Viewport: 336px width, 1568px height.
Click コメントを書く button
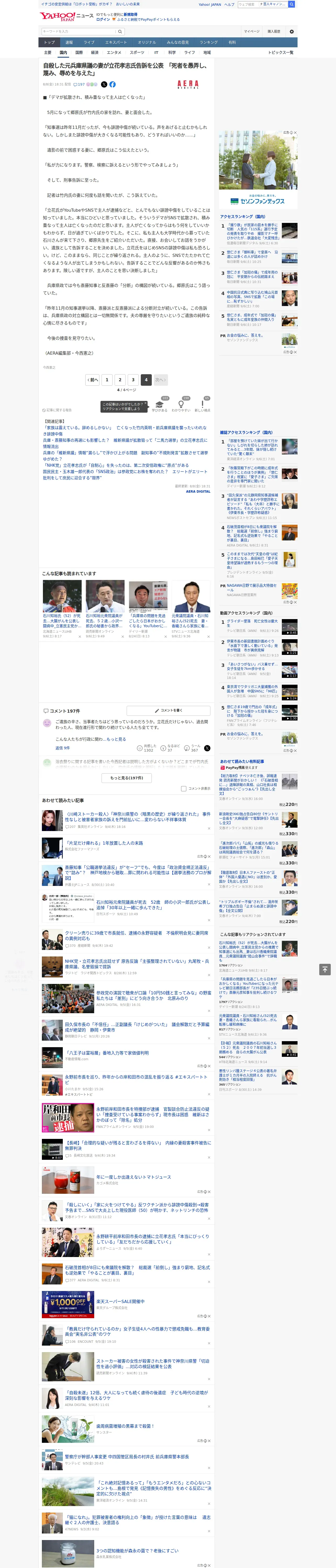(x=168, y=710)
